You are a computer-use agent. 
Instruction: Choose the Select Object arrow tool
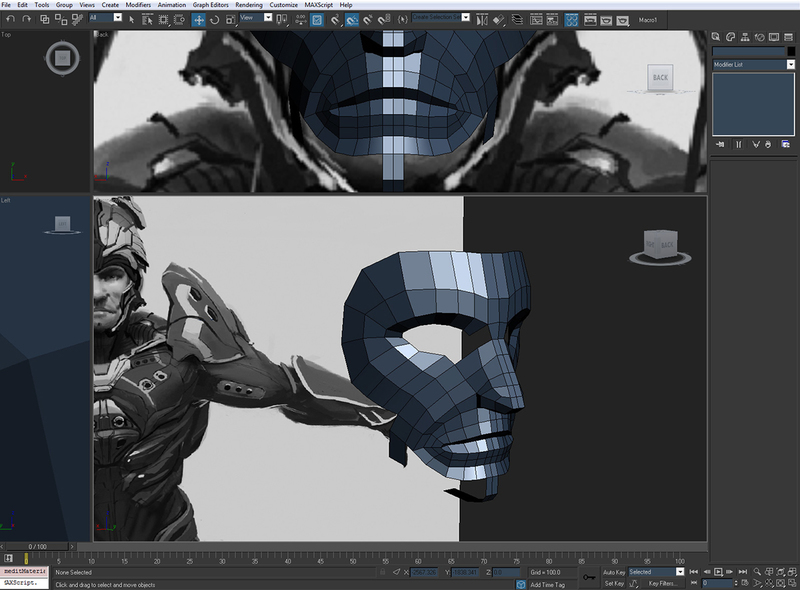click(132, 19)
